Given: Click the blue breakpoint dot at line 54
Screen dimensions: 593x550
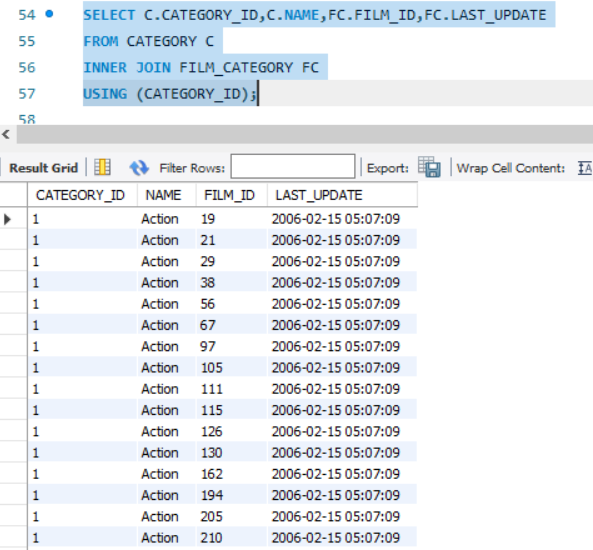Looking at the screenshot, I should (49, 14).
